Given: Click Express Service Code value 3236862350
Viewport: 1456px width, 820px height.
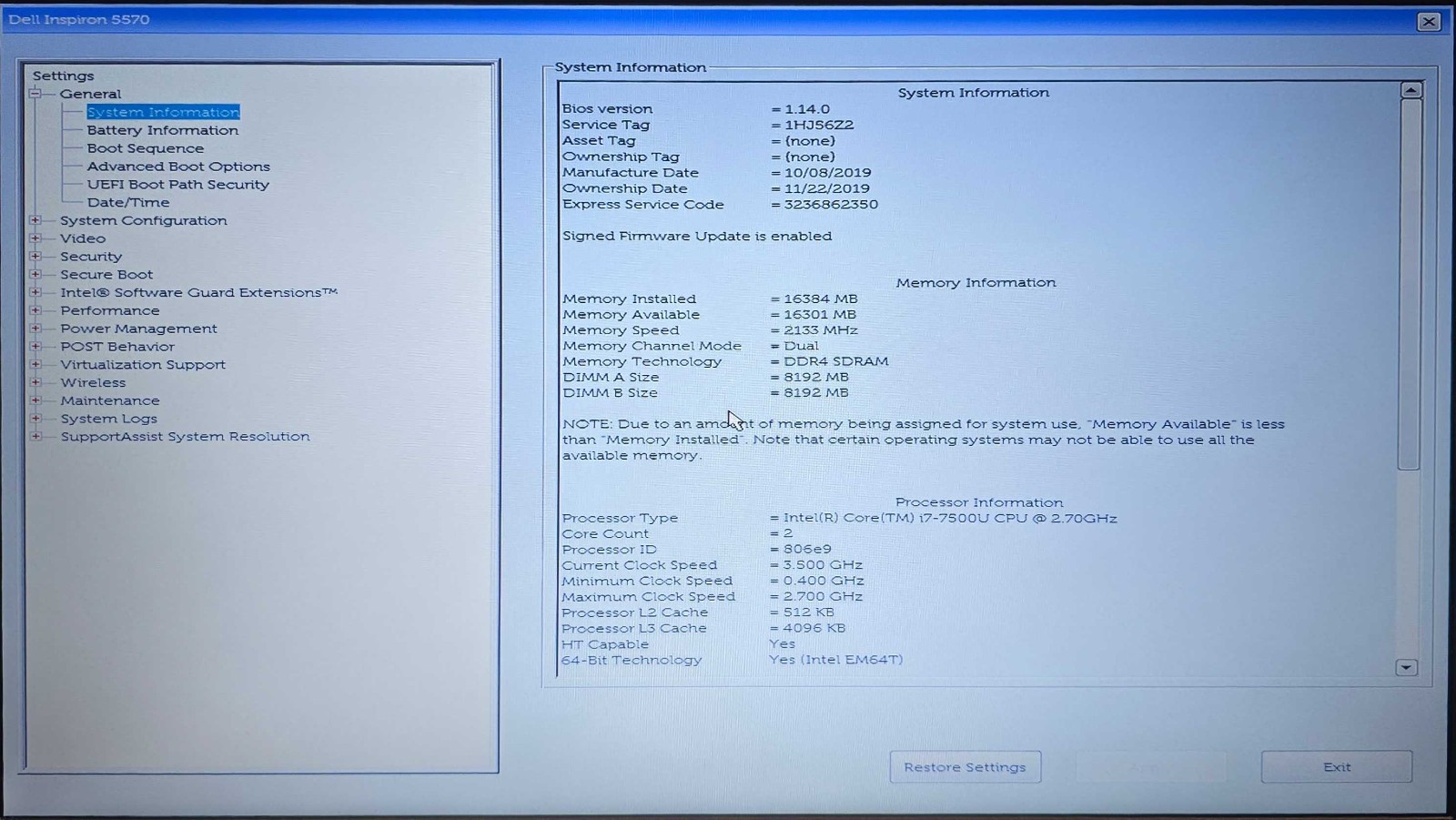Looking at the screenshot, I should (831, 205).
